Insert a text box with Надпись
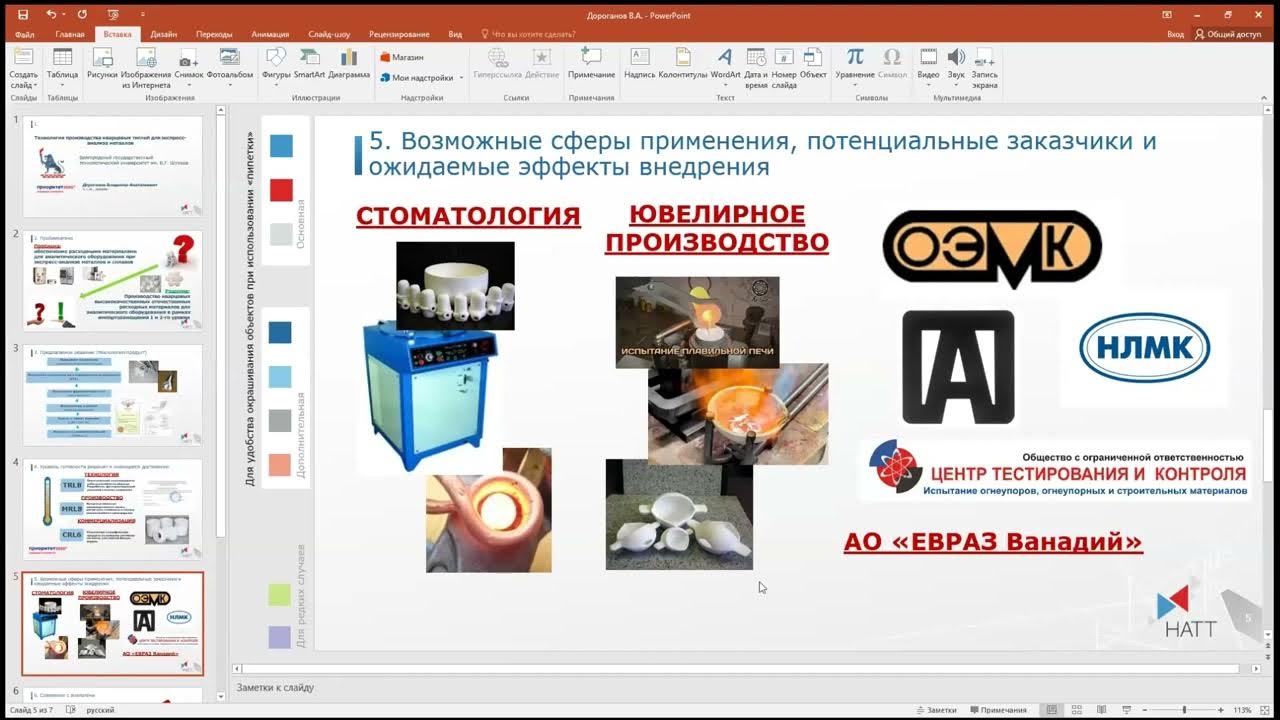Image resolution: width=1280 pixels, height=720 pixels. 640,63
